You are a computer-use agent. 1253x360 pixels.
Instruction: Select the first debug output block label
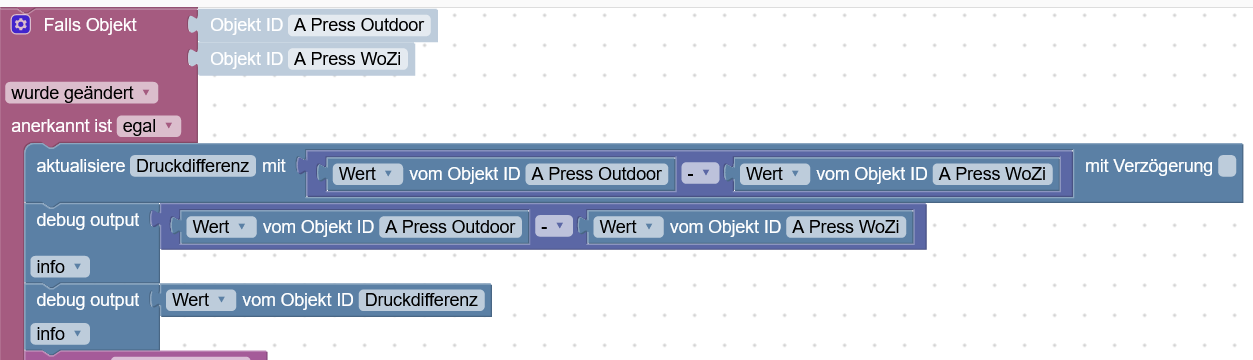88,220
